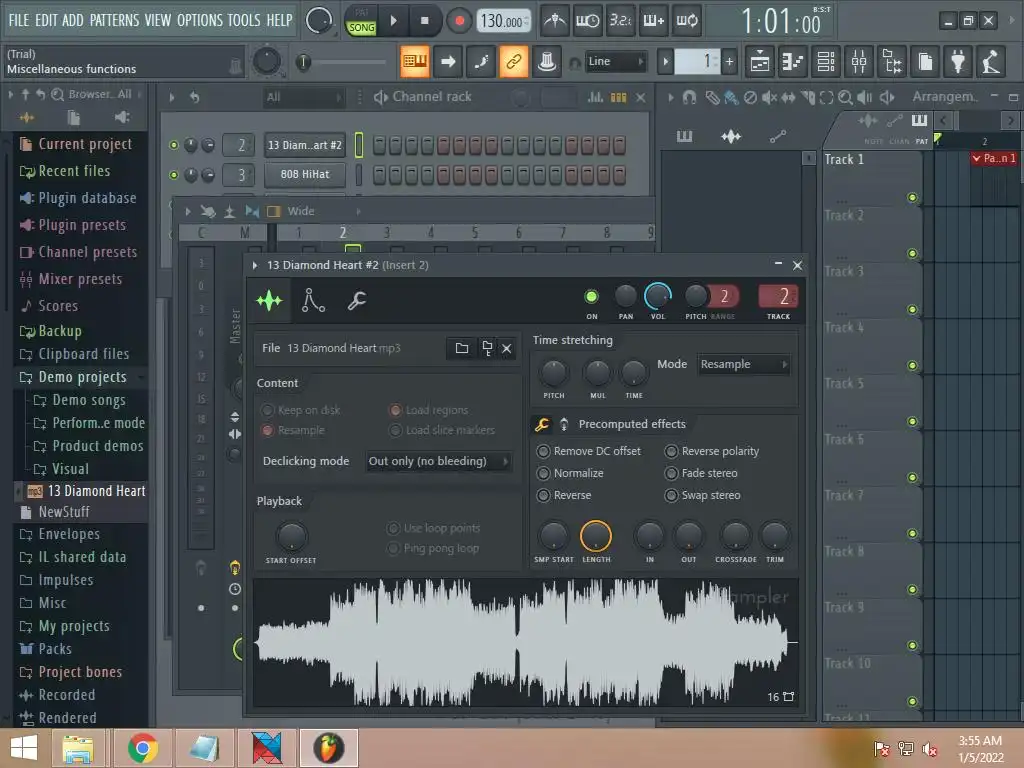The width and height of the screenshot is (1024, 768).
Task: Open sampler window options arrow menu
Action: pyautogui.click(x=255, y=265)
